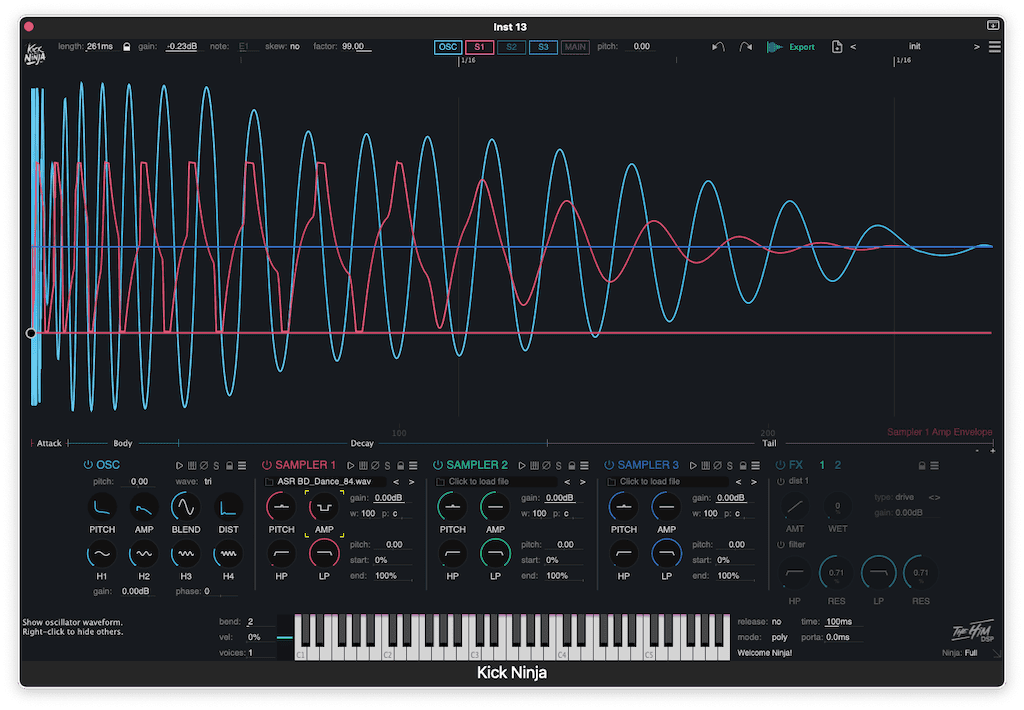Click the Sampler 1 AMP envelope knob
This screenshot has width=1024, height=710.
[x=324, y=507]
